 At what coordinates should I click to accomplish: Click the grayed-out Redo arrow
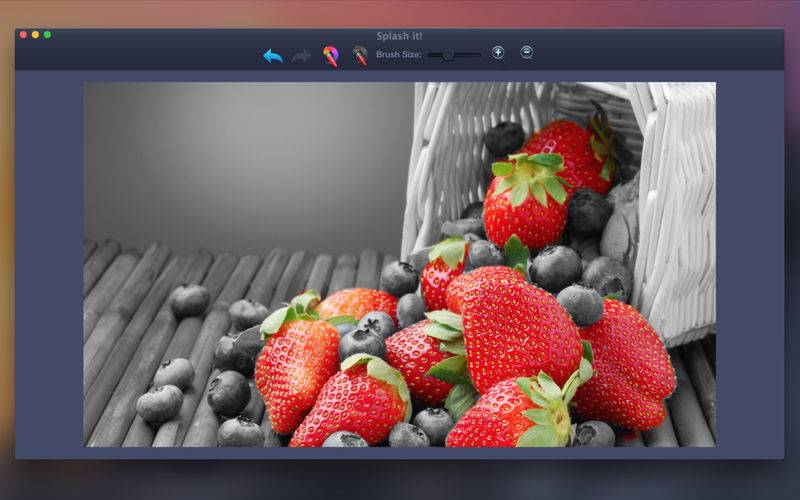pyautogui.click(x=301, y=56)
